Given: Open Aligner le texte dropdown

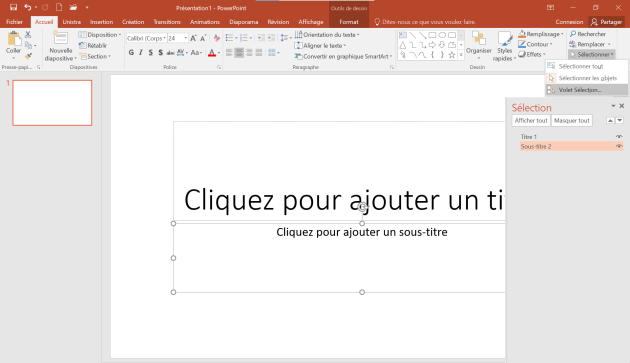Looking at the screenshot, I should [320, 45].
